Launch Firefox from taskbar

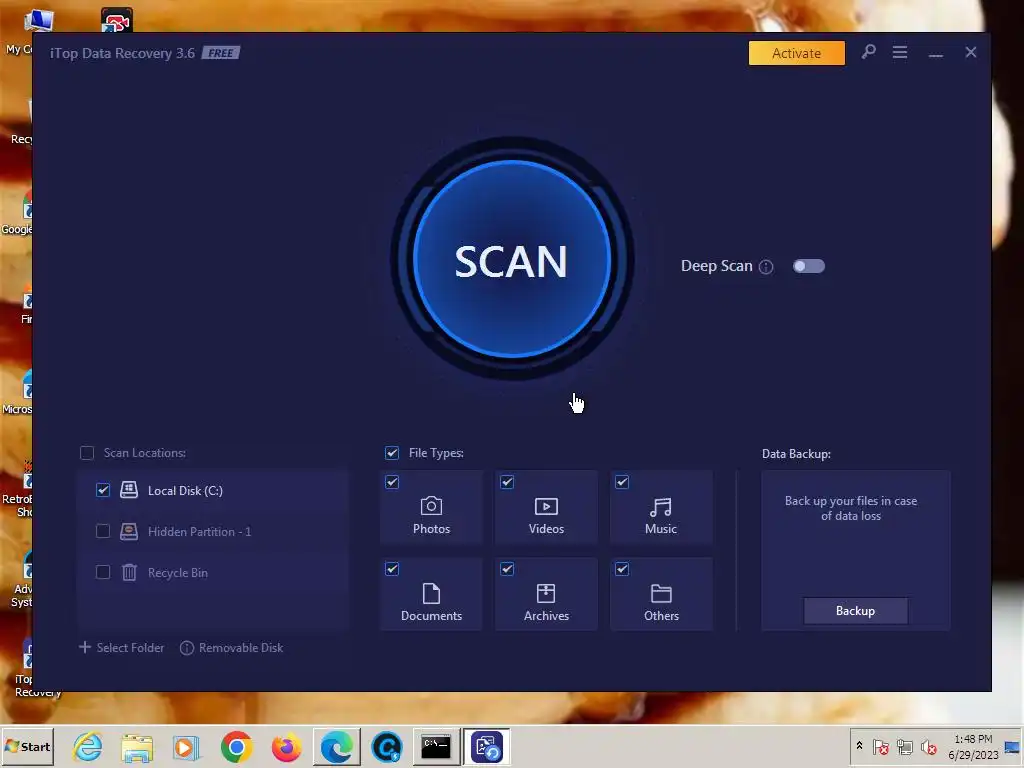pos(286,747)
